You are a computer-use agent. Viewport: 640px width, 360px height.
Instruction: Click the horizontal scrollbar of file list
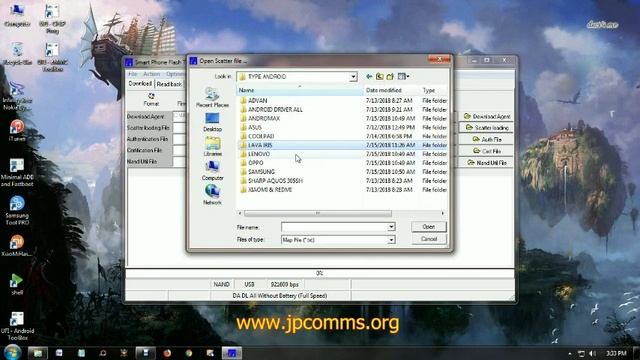318,213
